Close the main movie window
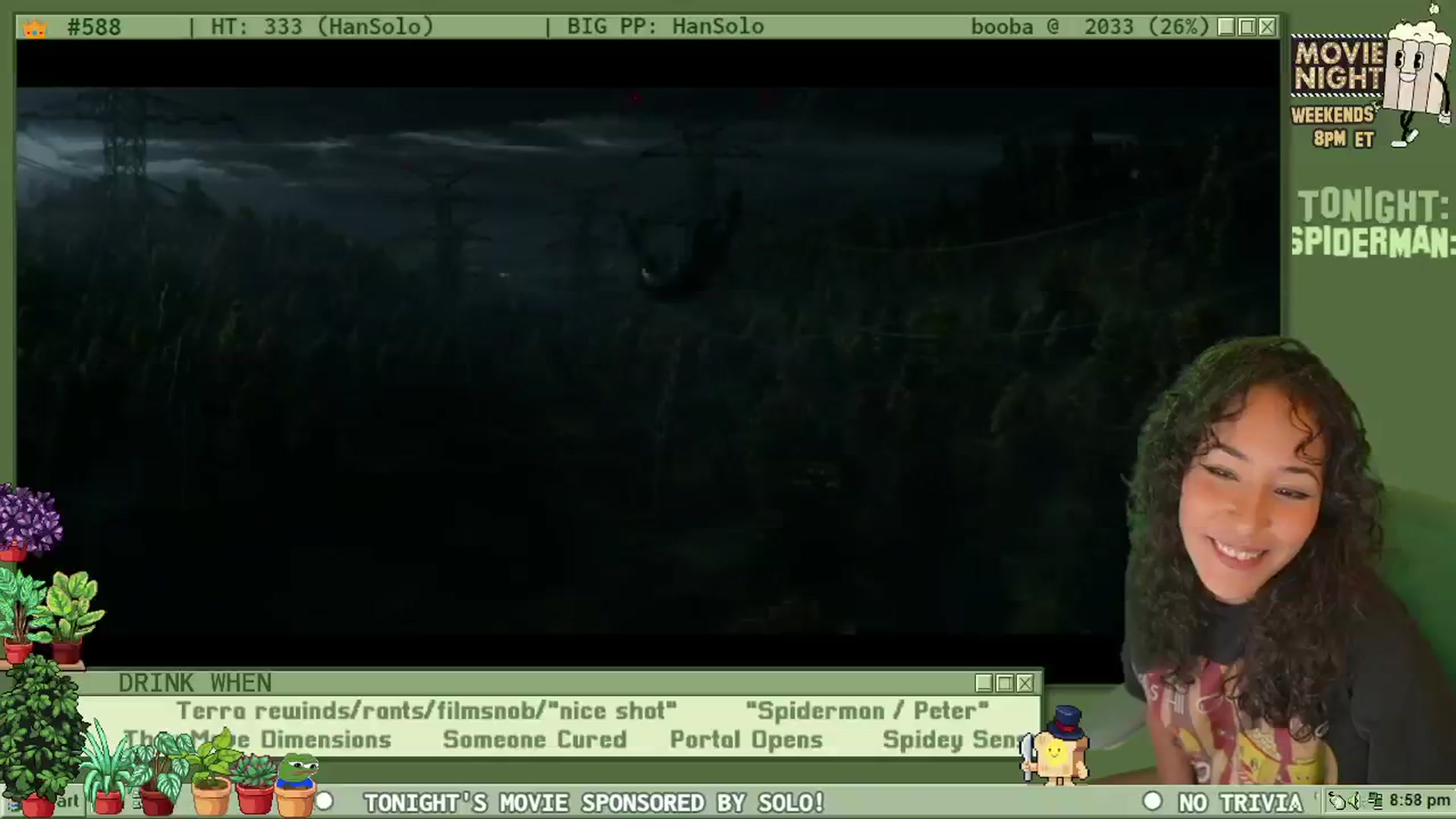Viewport: 1456px width, 819px height. (x=1267, y=27)
